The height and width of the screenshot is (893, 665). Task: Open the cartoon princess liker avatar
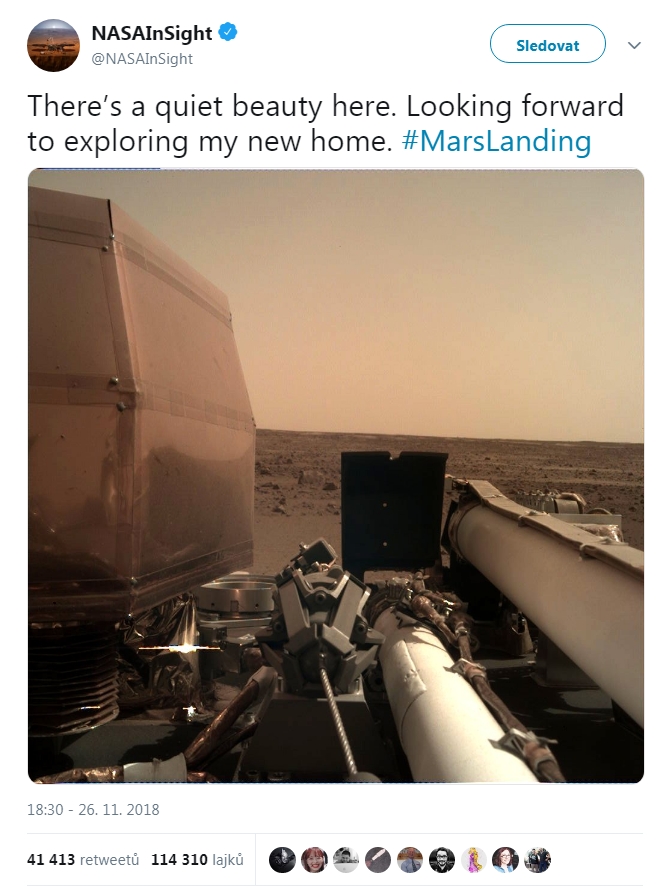click(x=473, y=860)
